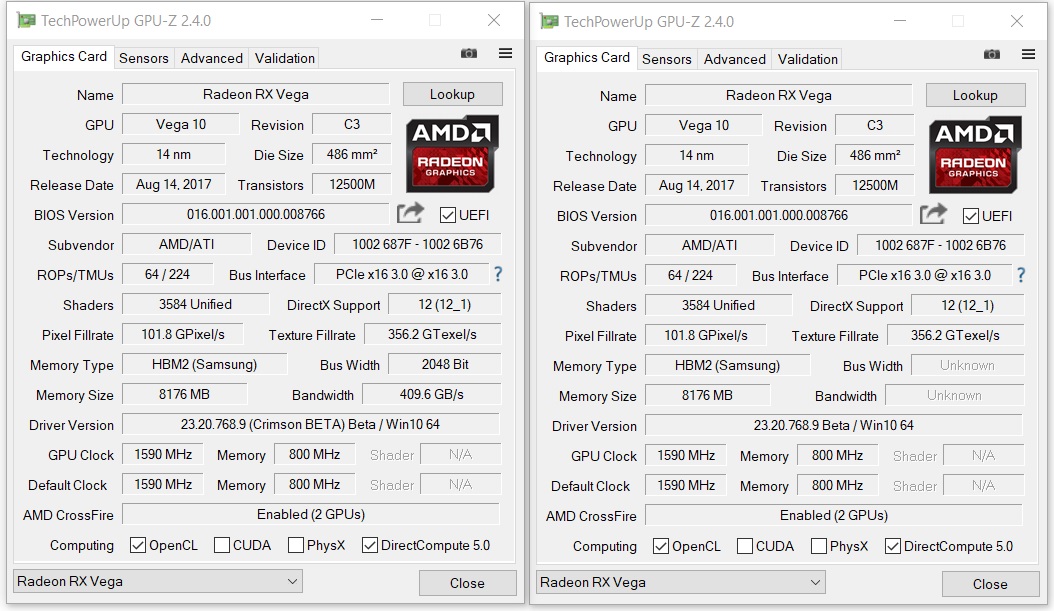Click the AMD Radeon Graphics logo in right window
1054x611 pixels.
[975, 154]
